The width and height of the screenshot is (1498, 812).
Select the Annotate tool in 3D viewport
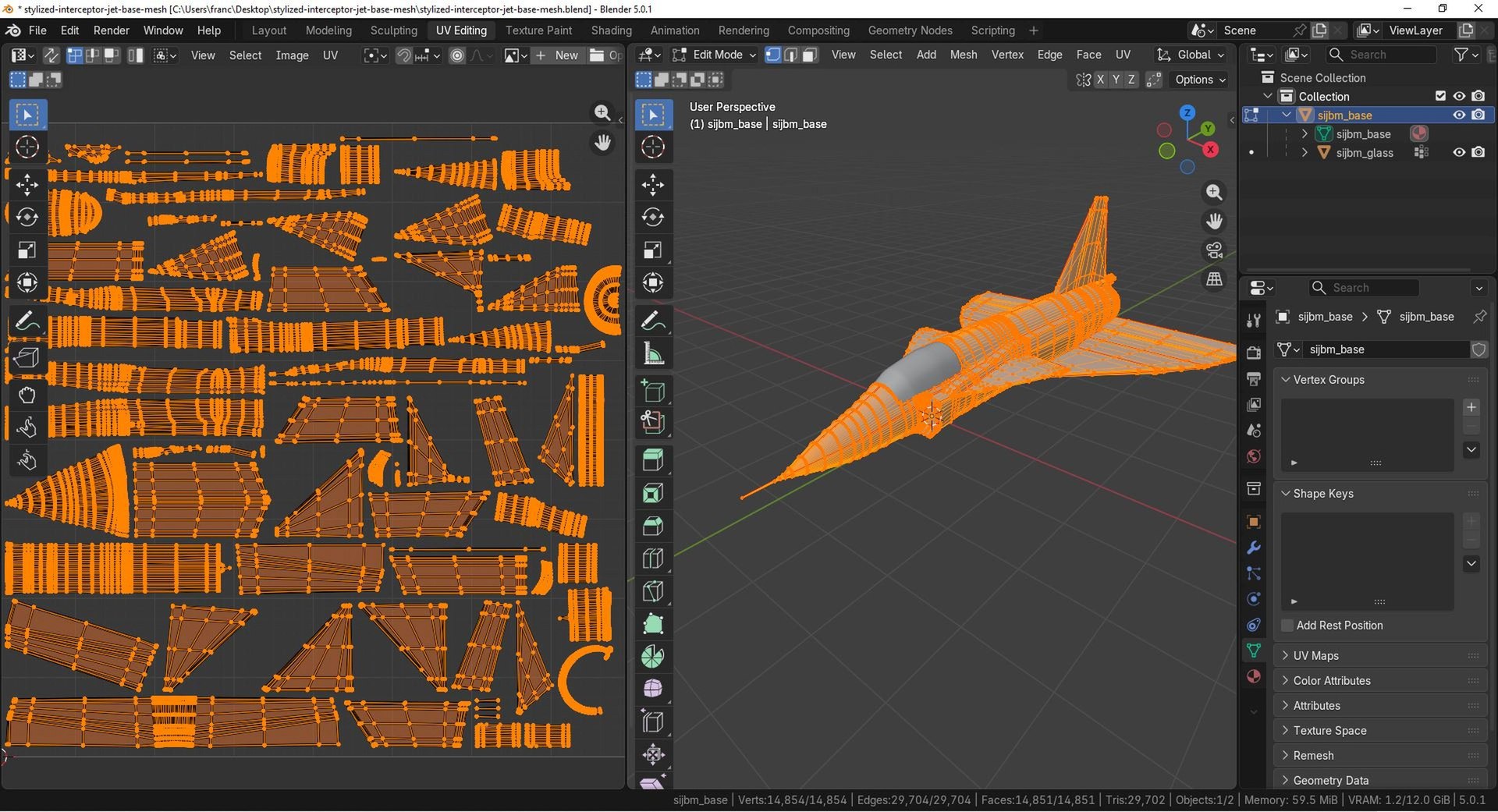[653, 321]
